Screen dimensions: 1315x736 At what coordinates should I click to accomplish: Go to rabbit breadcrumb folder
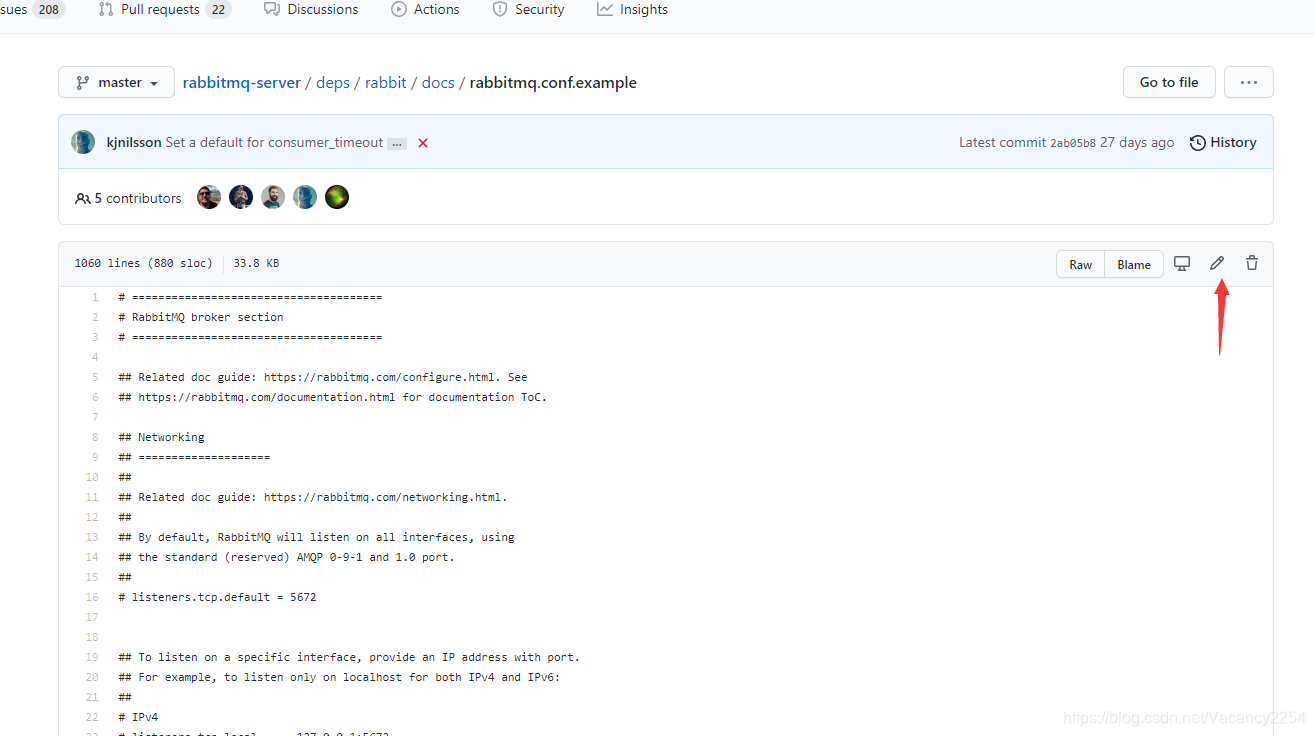point(386,82)
